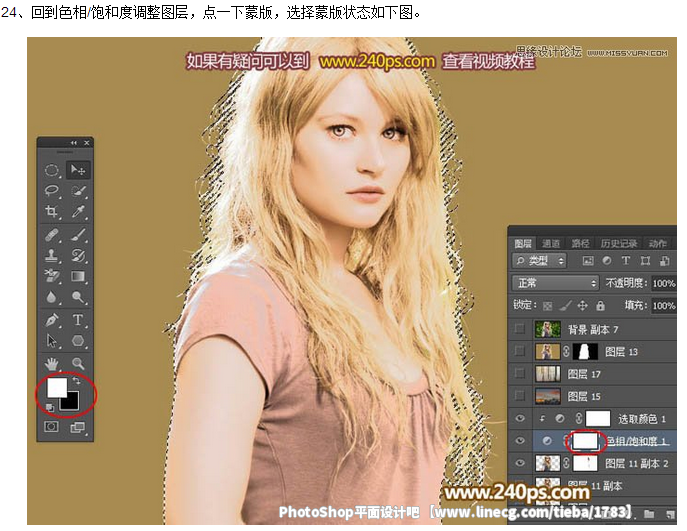This screenshot has height=531, width=687.
Task: Lock all with padlock icon
Action: (600, 306)
